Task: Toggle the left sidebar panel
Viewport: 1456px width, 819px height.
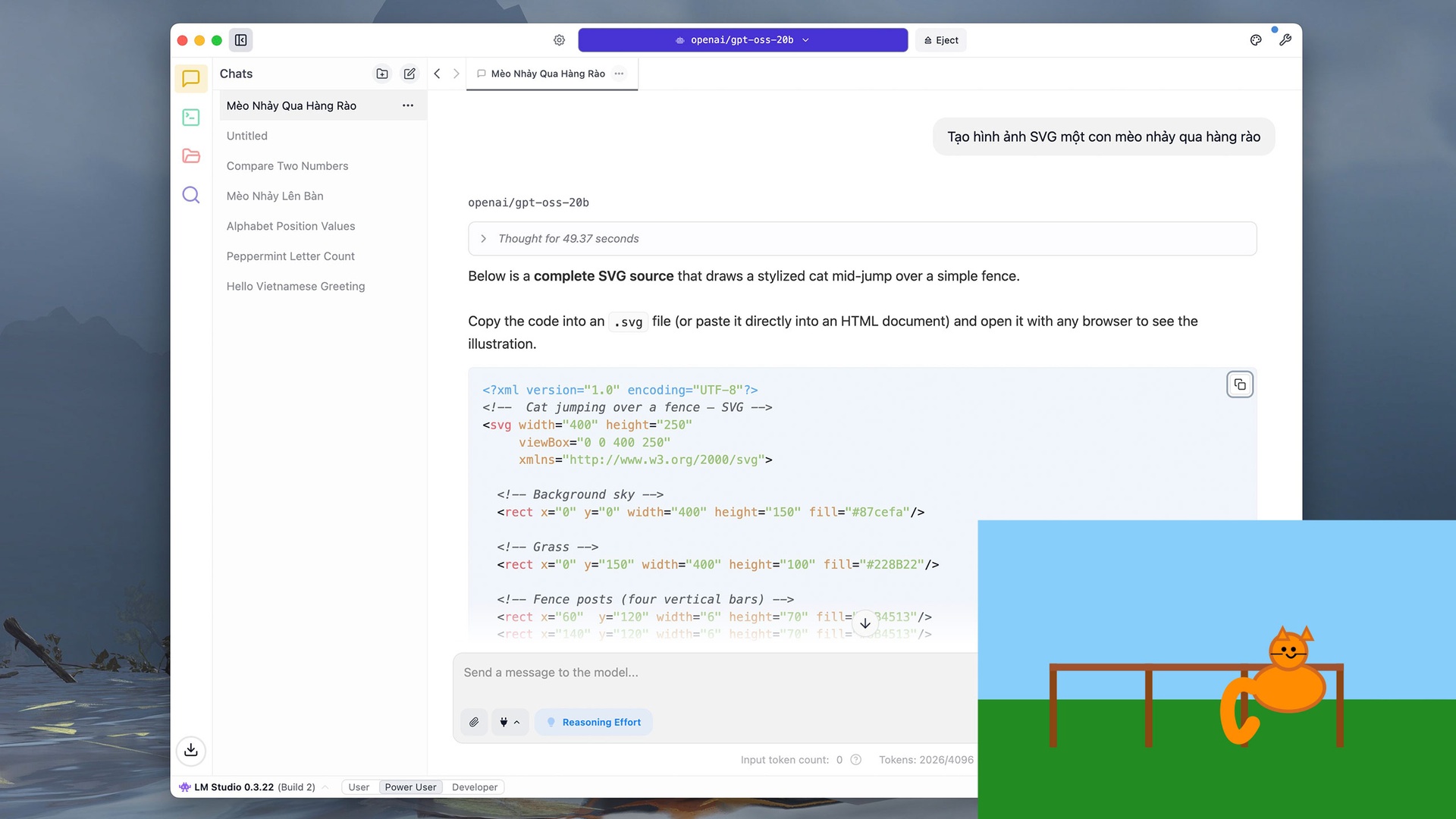Action: click(x=240, y=40)
